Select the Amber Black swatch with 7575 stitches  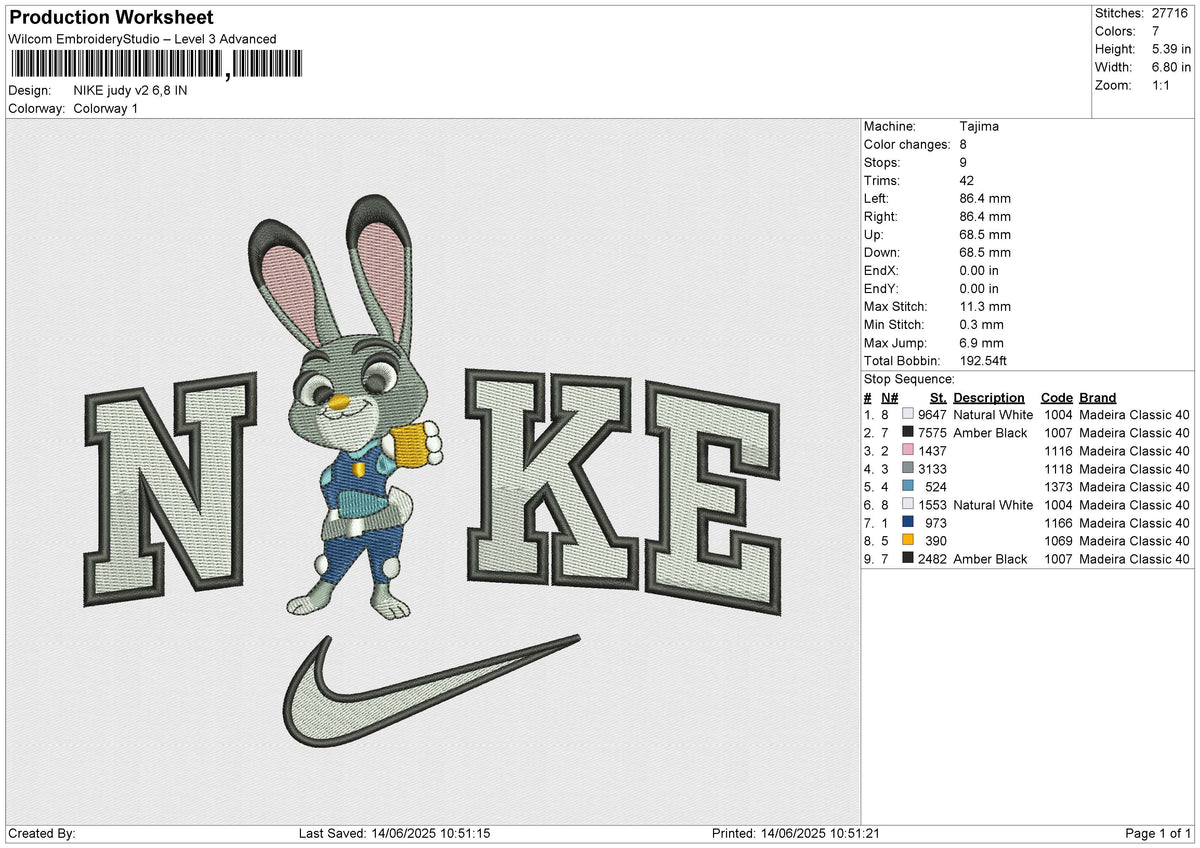point(908,433)
